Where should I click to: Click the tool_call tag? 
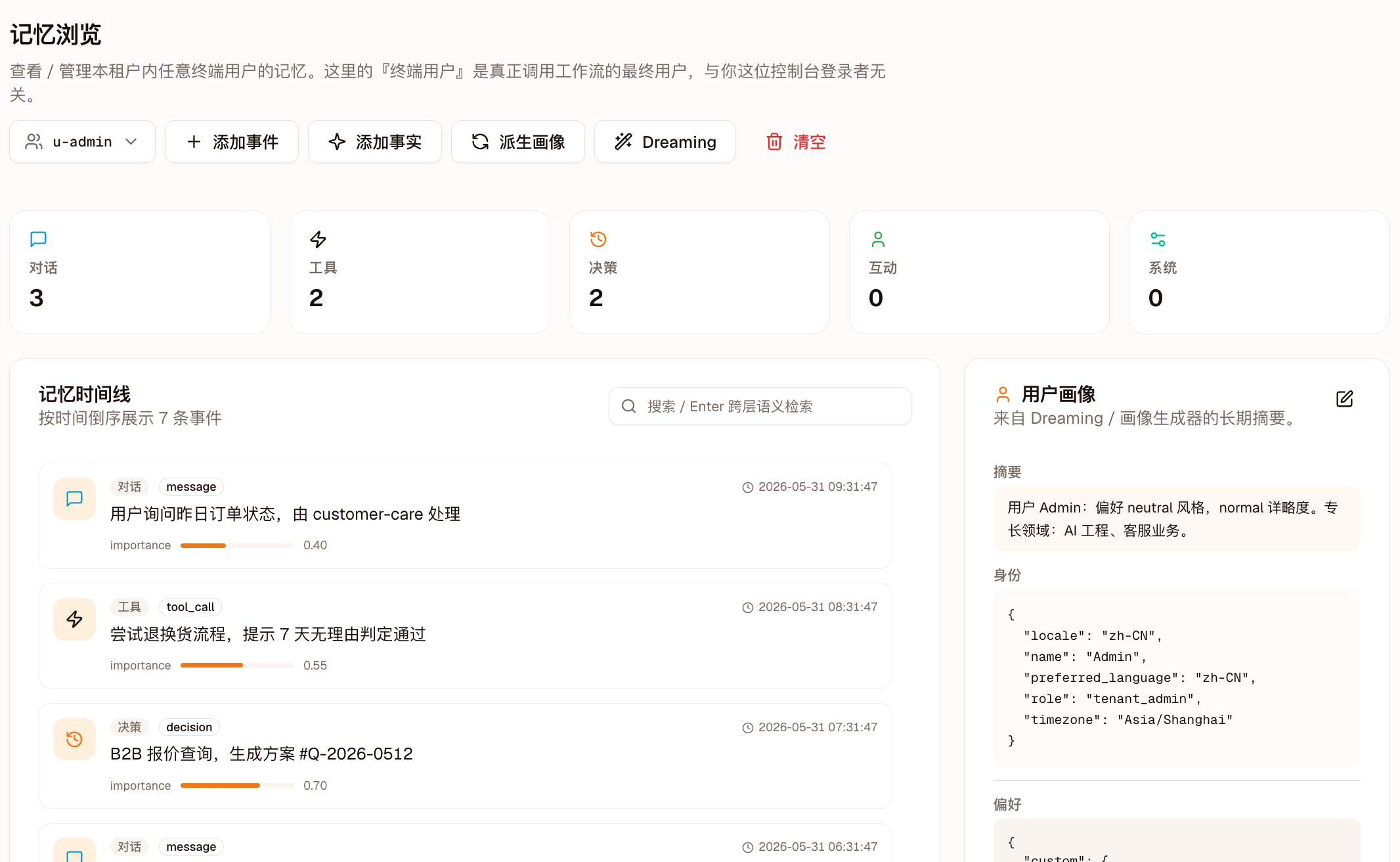click(190, 607)
